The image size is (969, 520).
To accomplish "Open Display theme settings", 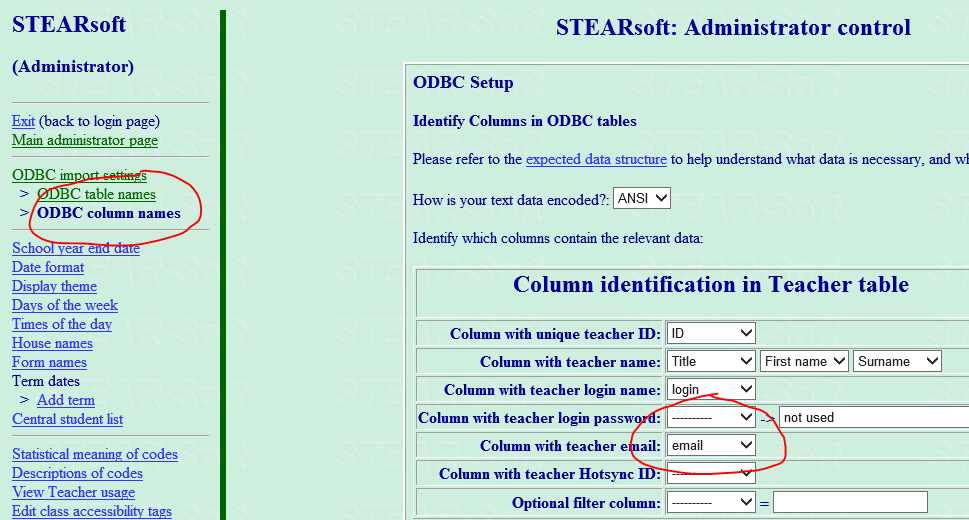I will click(54, 287).
